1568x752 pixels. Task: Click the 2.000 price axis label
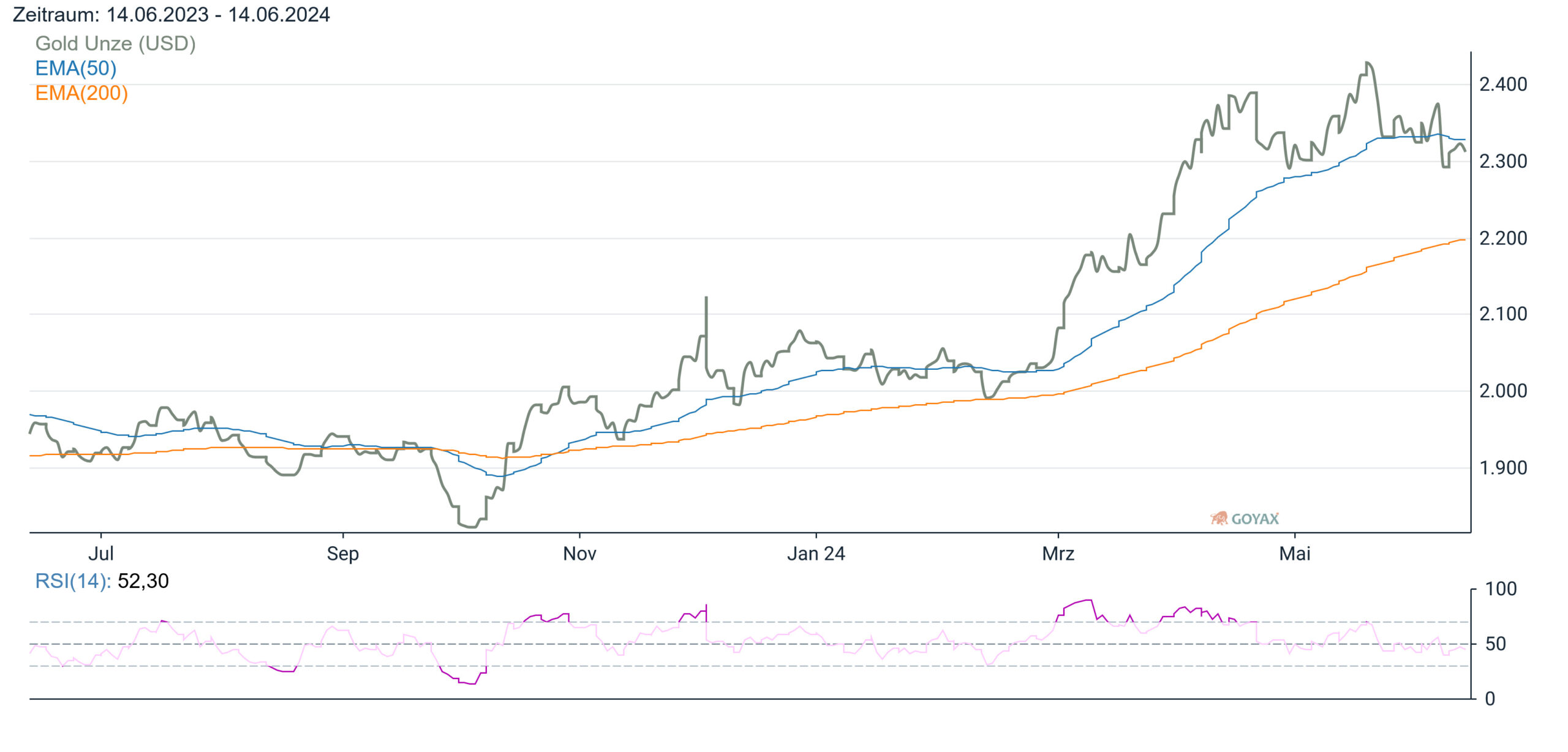tap(1503, 391)
